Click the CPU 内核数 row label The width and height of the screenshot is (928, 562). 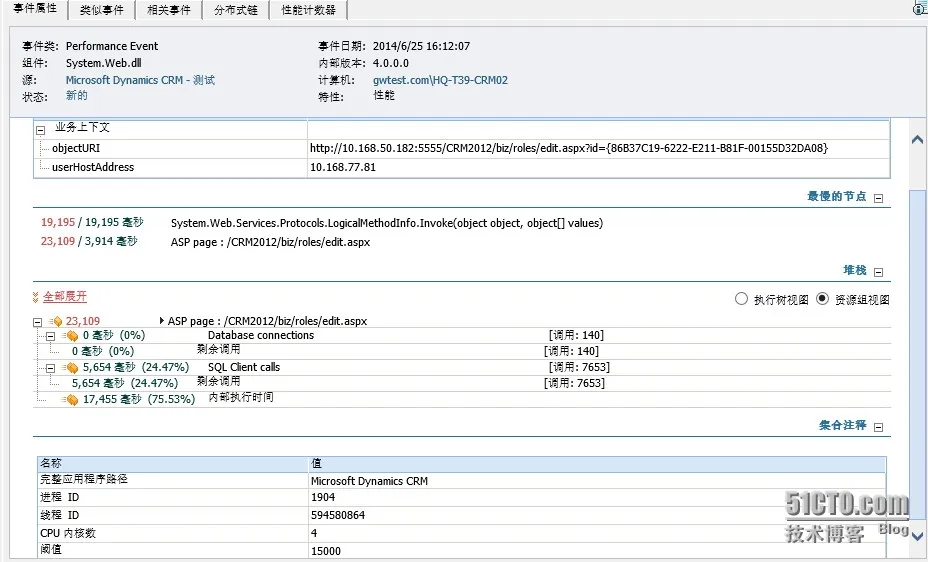[68, 533]
